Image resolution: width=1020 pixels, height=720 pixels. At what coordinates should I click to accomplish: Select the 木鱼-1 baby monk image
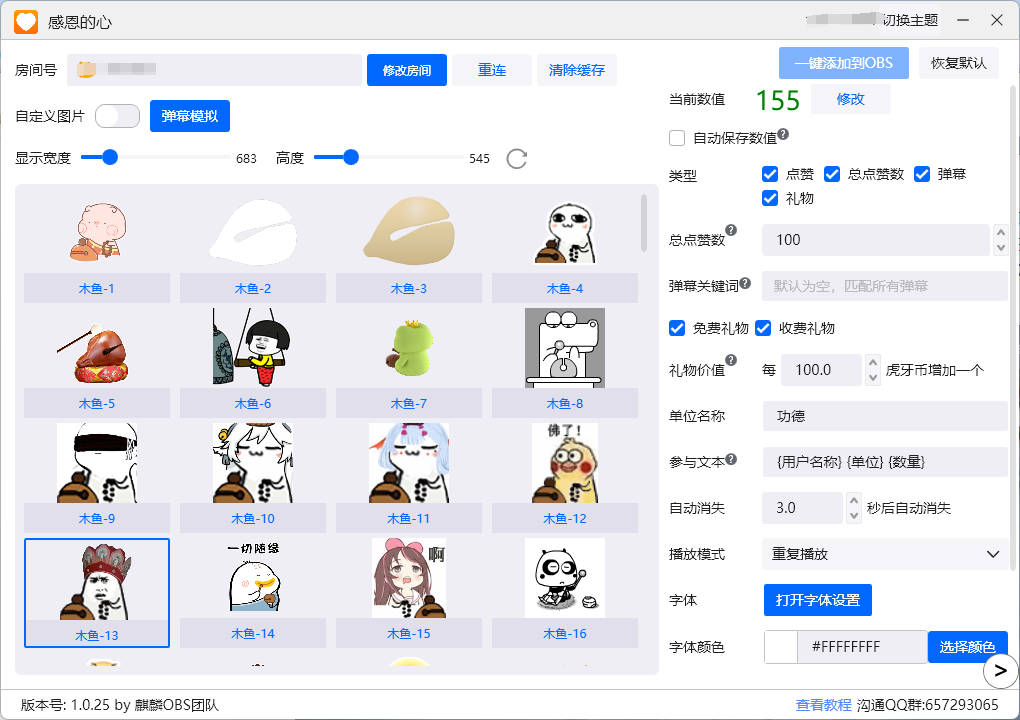click(97, 231)
